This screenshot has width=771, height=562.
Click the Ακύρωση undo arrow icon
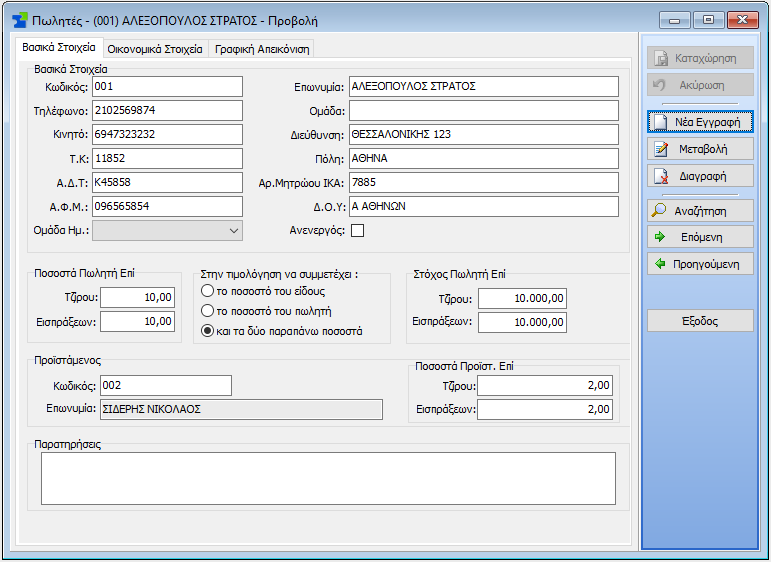[659, 85]
